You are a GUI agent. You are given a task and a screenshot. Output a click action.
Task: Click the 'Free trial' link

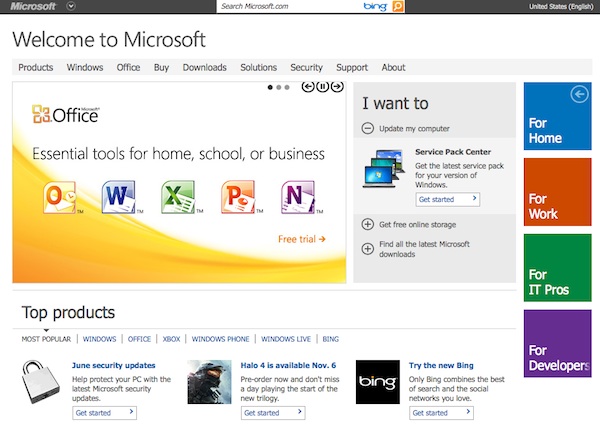pyautogui.click(x=301, y=239)
